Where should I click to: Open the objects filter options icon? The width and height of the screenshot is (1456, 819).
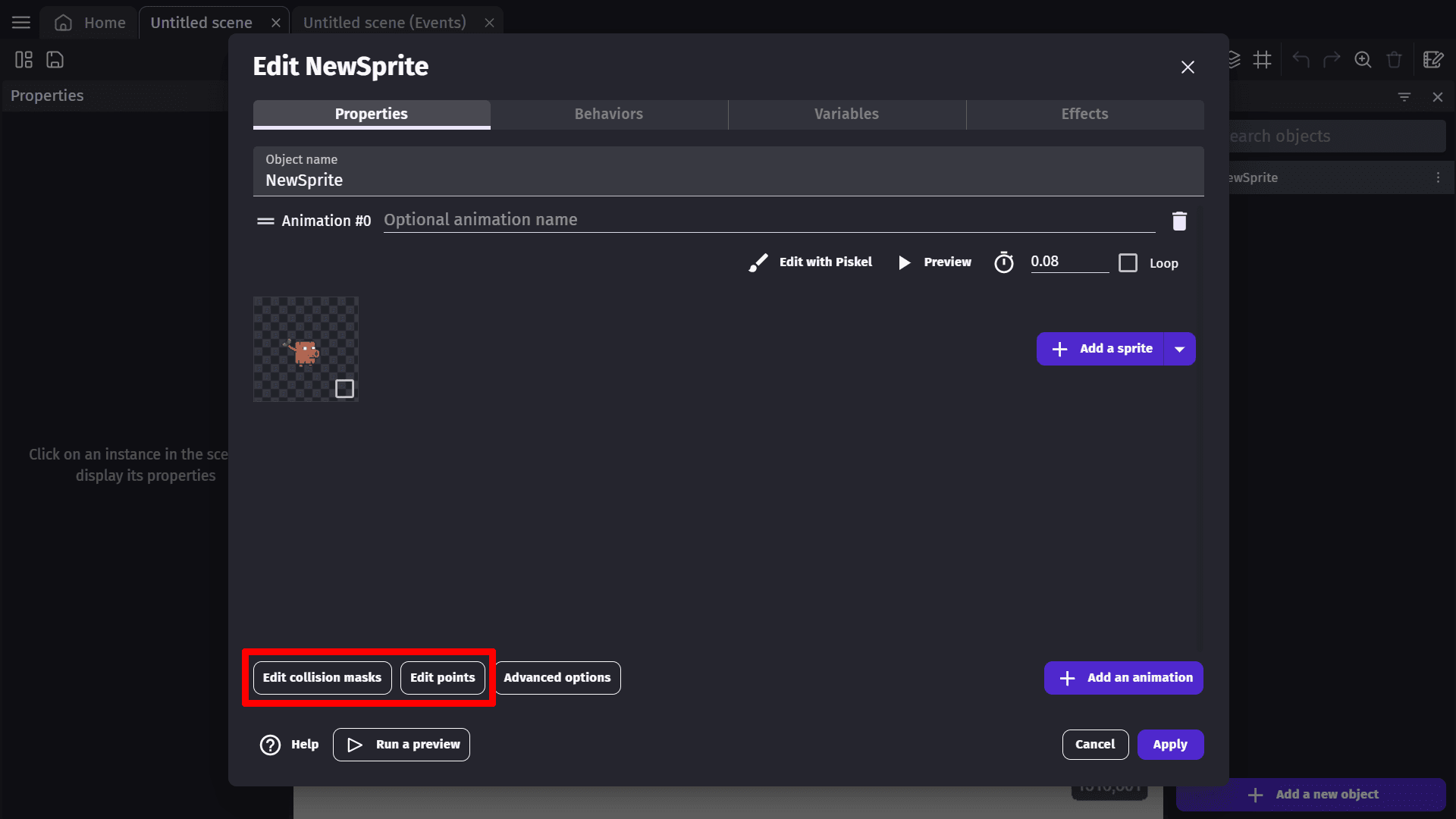click(x=1404, y=97)
